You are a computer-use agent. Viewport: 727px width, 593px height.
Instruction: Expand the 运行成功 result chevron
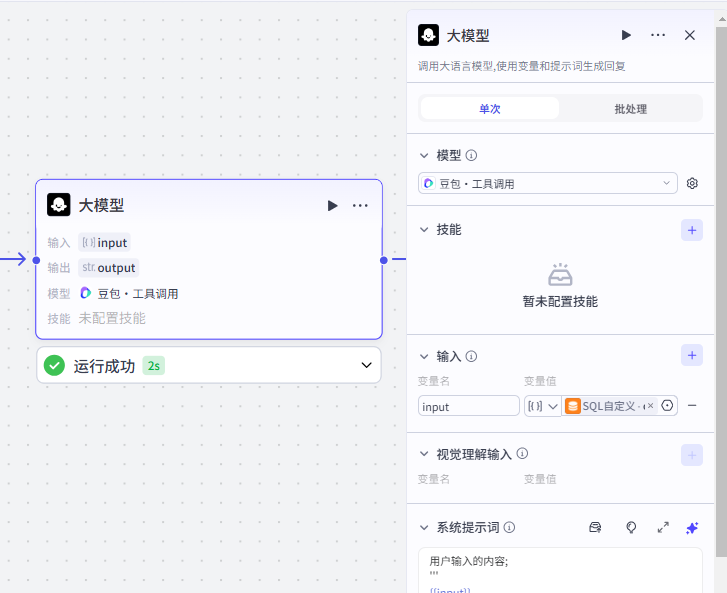(365, 366)
